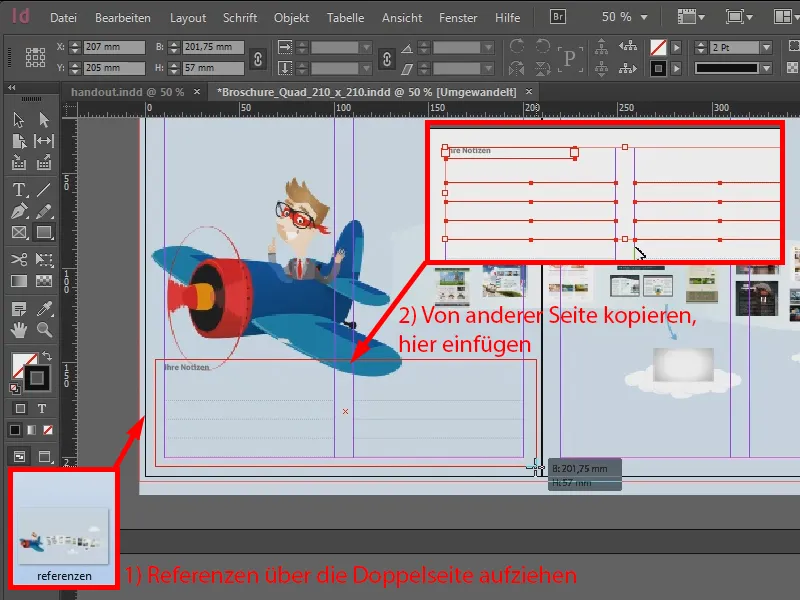Select the Content Placer tool
Image resolution: width=800 pixels, height=600 pixels.
44,163
